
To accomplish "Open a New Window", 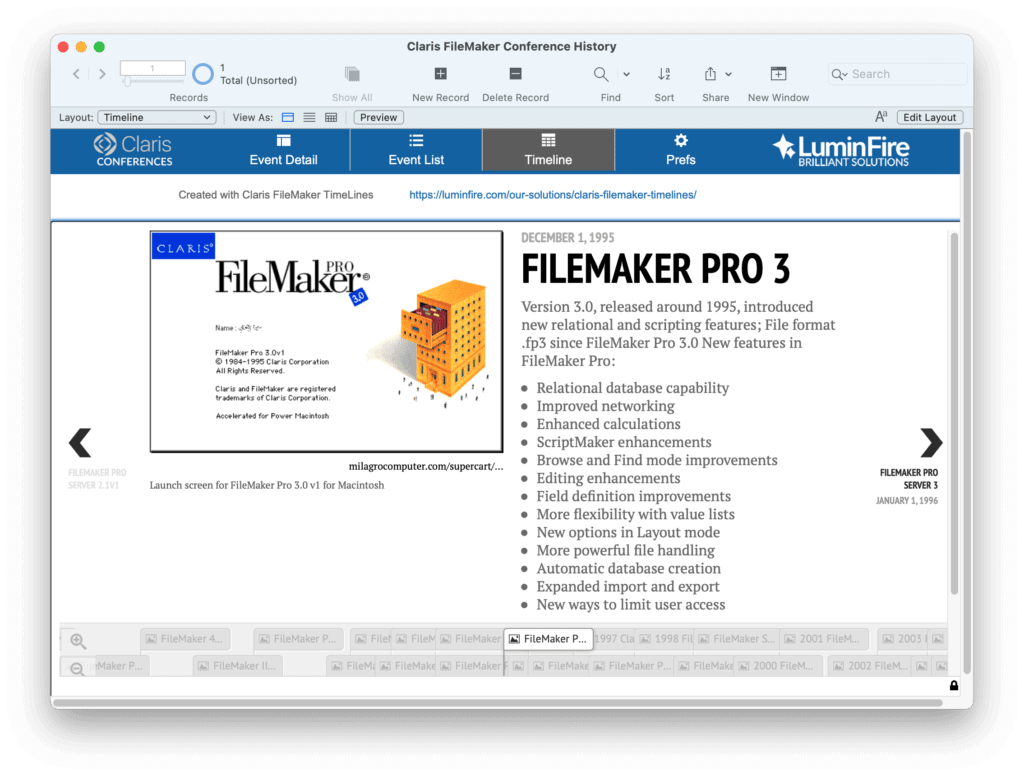I will [778, 74].
